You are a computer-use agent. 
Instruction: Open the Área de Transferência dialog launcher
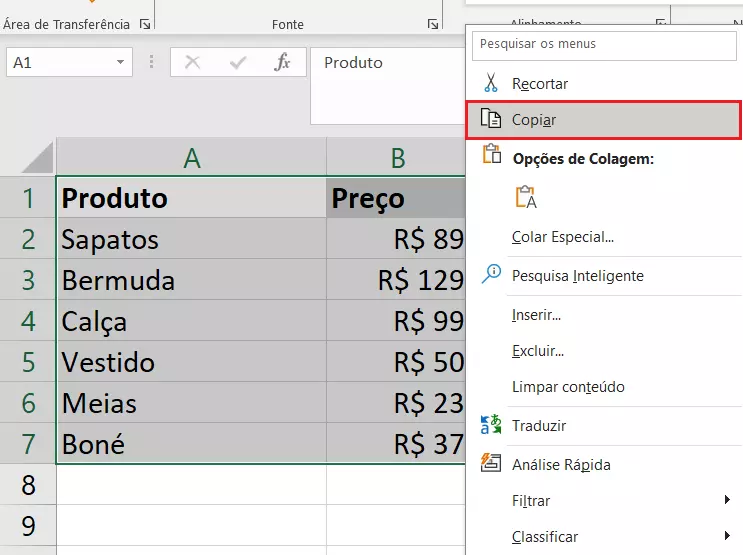(x=145, y=23)
